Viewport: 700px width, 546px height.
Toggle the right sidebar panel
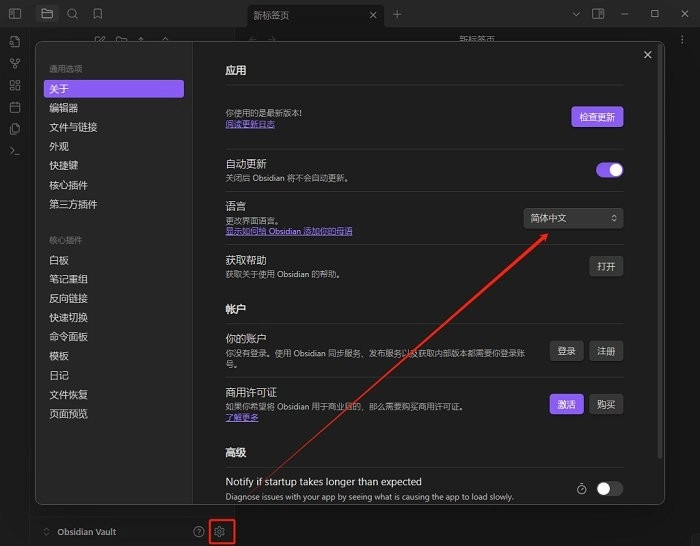click(x=598, y=14)
